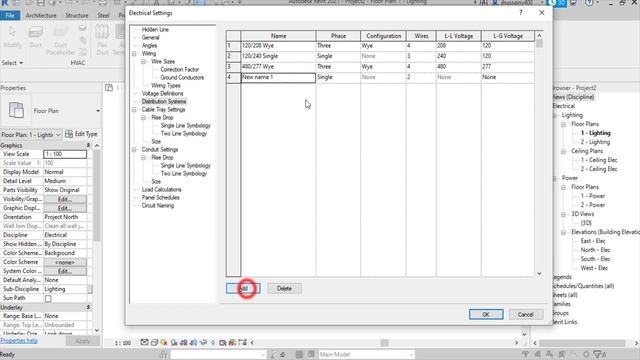Click Edit for System Color Schemes
Viewport: 640px width, 360px height.
click(65, 271)
